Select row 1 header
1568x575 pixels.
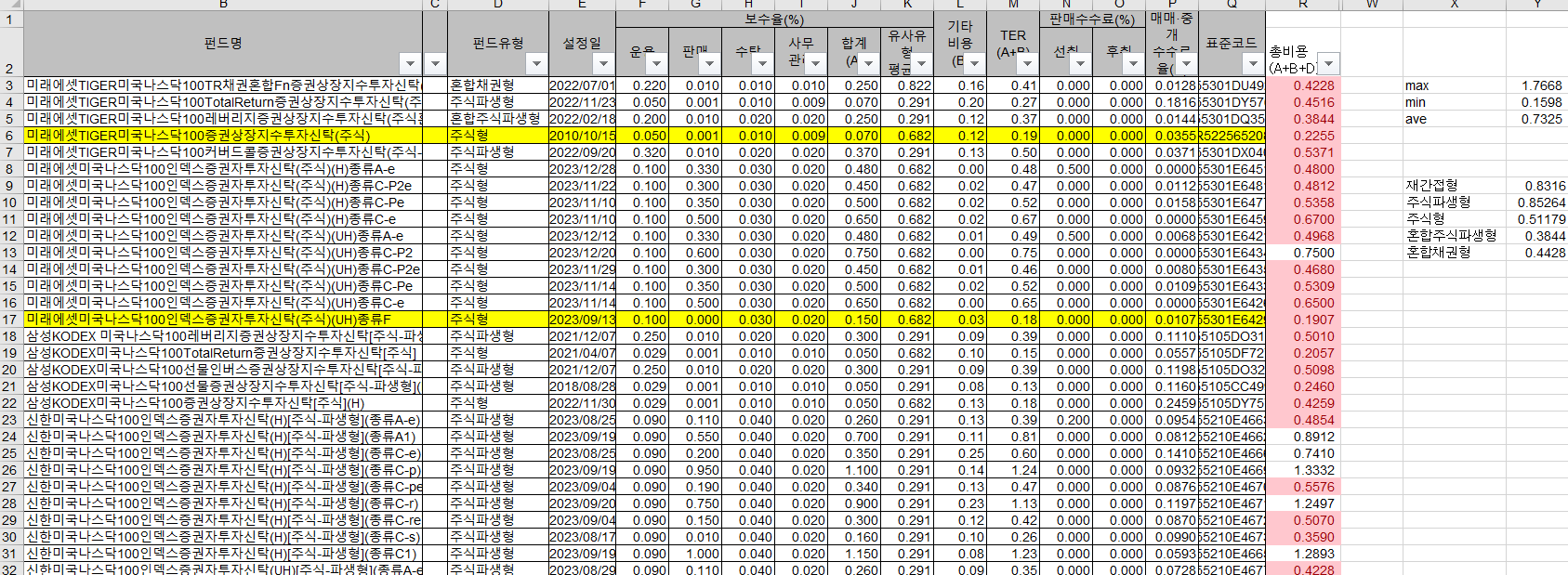[11, 19]
